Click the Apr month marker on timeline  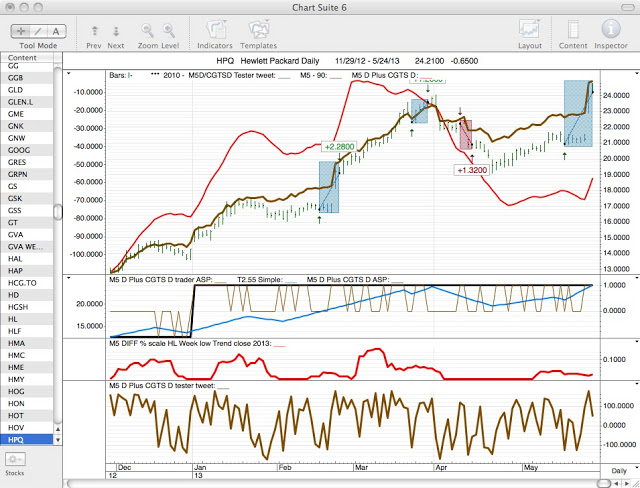441,468
